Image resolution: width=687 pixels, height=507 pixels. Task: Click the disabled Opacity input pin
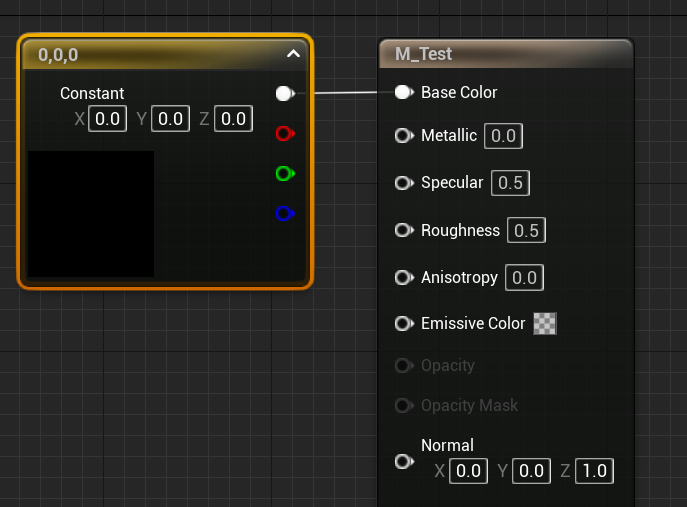[x=404, y=365]
